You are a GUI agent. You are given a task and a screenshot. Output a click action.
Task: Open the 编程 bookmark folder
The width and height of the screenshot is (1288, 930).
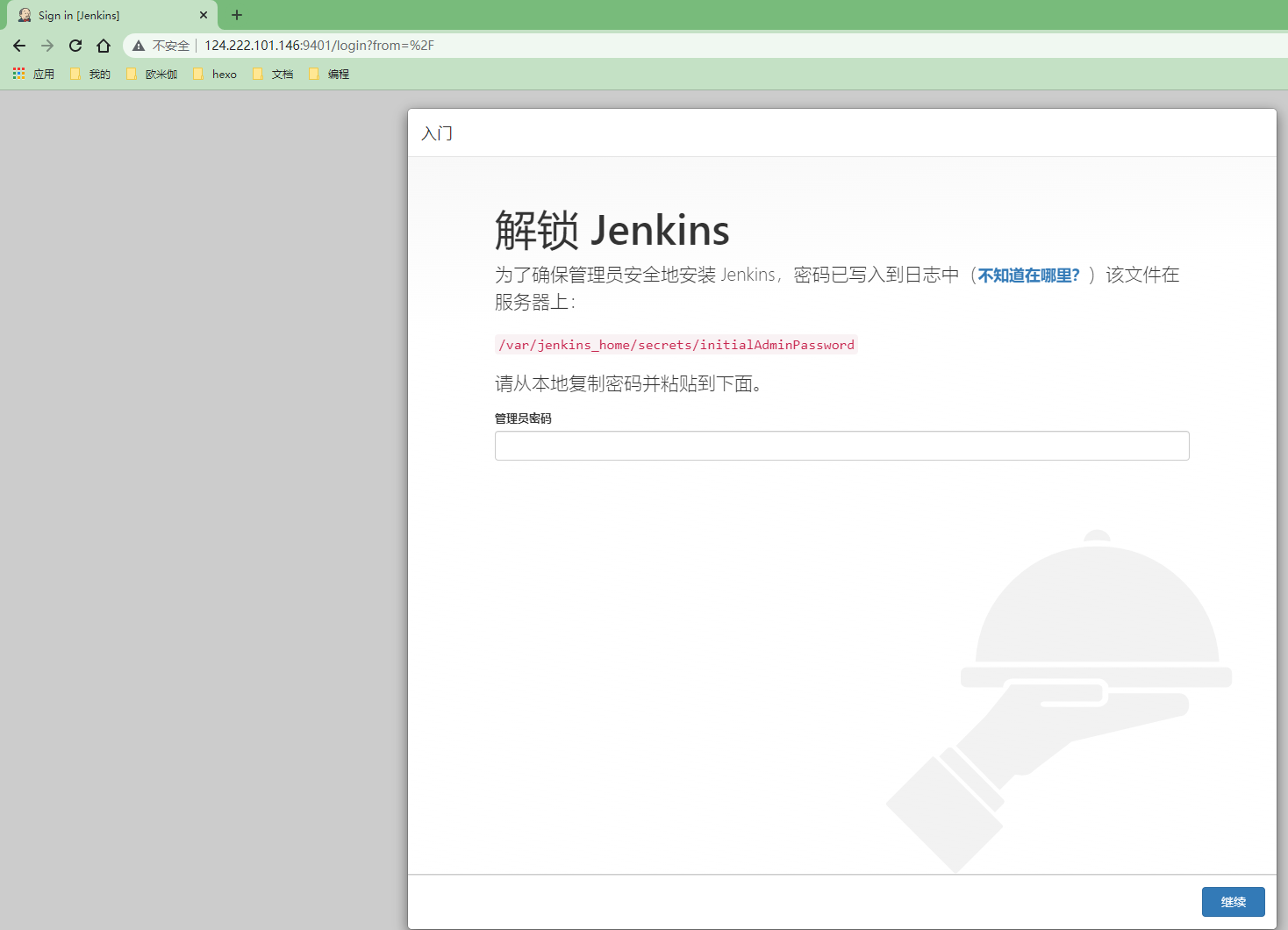coord(329,74)
